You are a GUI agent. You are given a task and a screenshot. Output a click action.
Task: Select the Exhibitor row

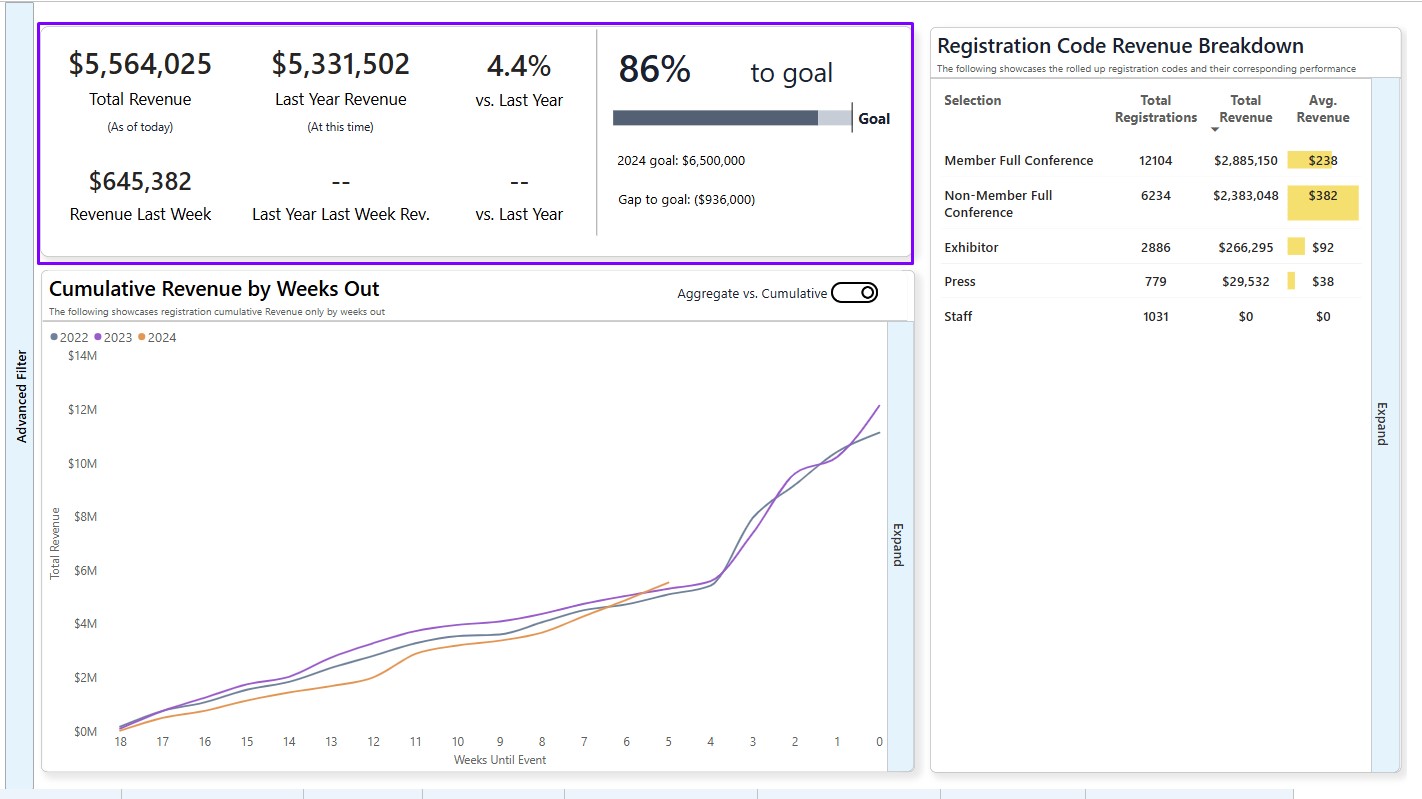(x=971, y=248)
